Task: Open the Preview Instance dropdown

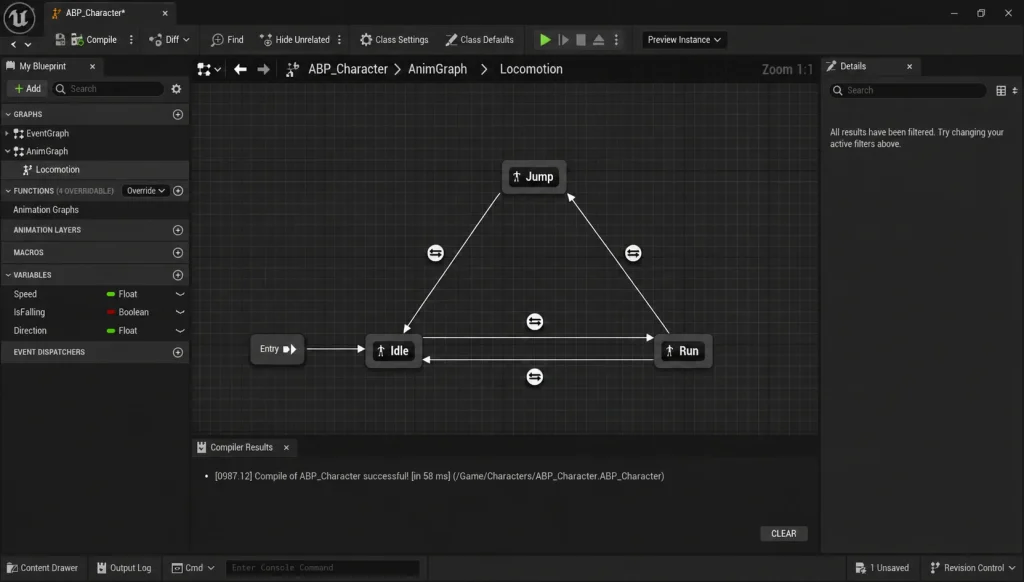Action: (684, 40)
